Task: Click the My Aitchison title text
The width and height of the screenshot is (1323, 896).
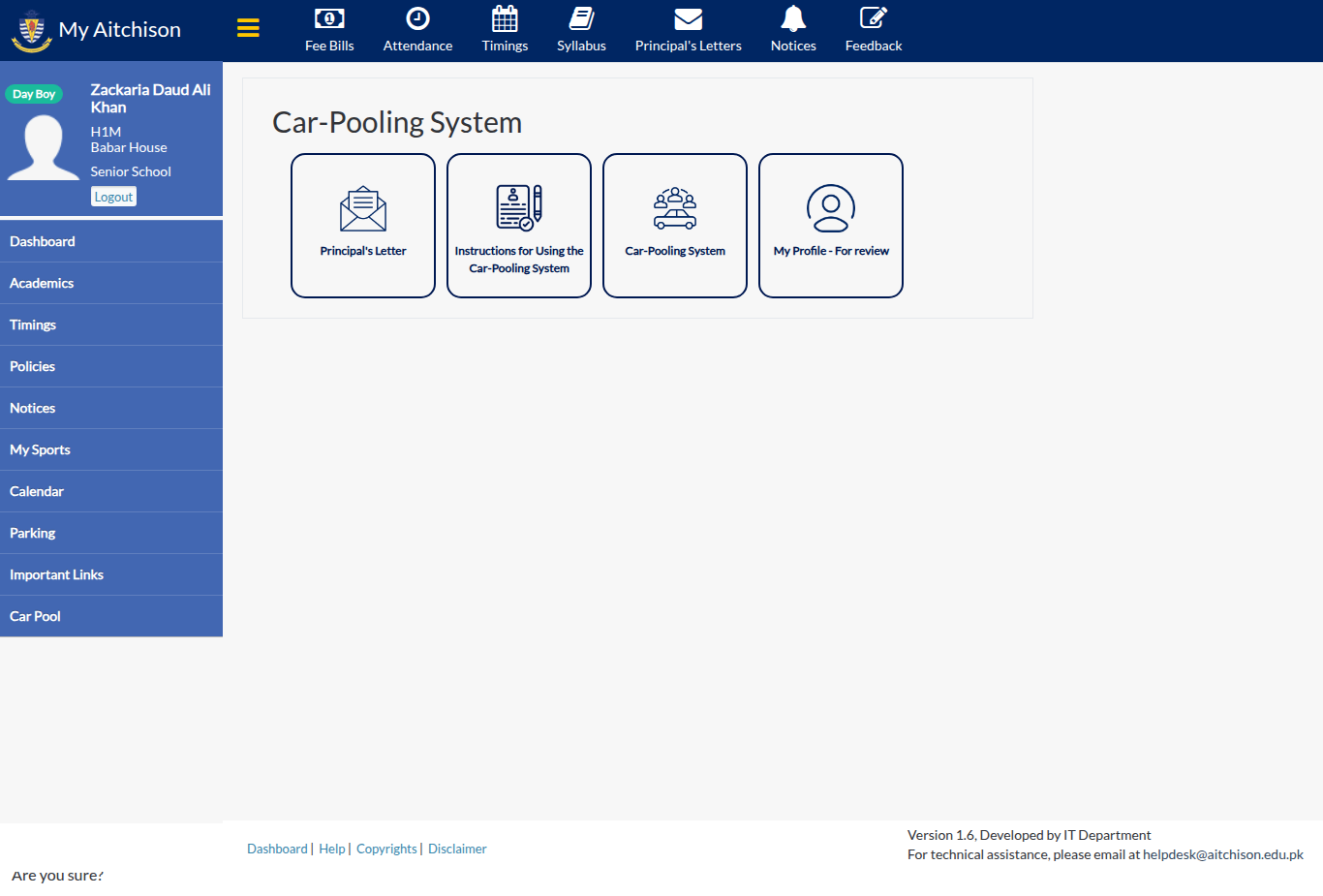Action: [x=120, y=30]
